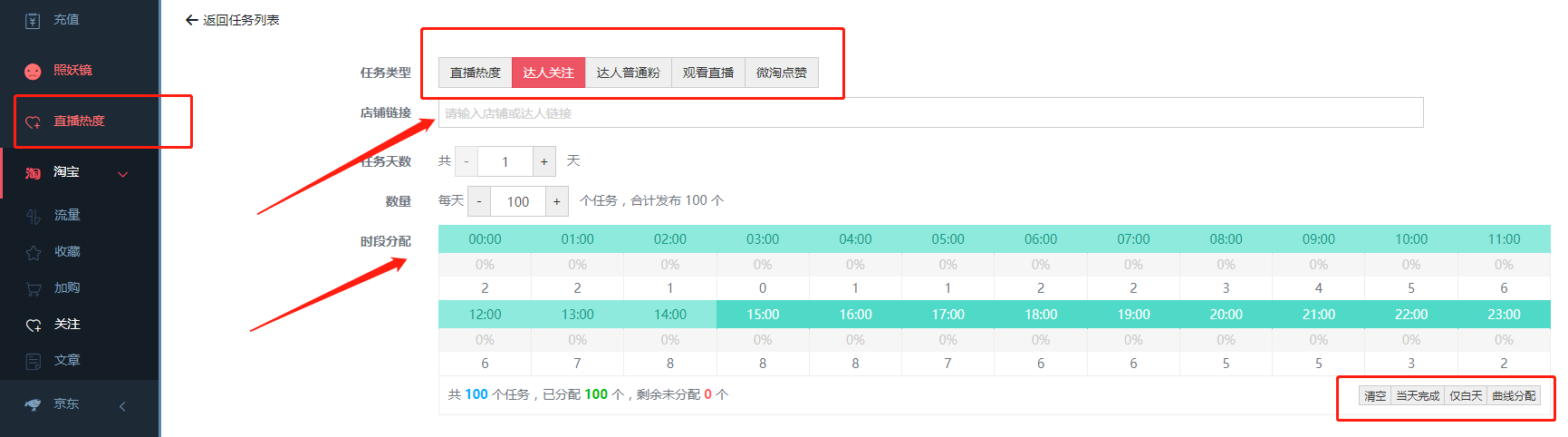1568x437 pixels.
Task: Expand the 京东 menu arrow
Action: tap(123, 405)
